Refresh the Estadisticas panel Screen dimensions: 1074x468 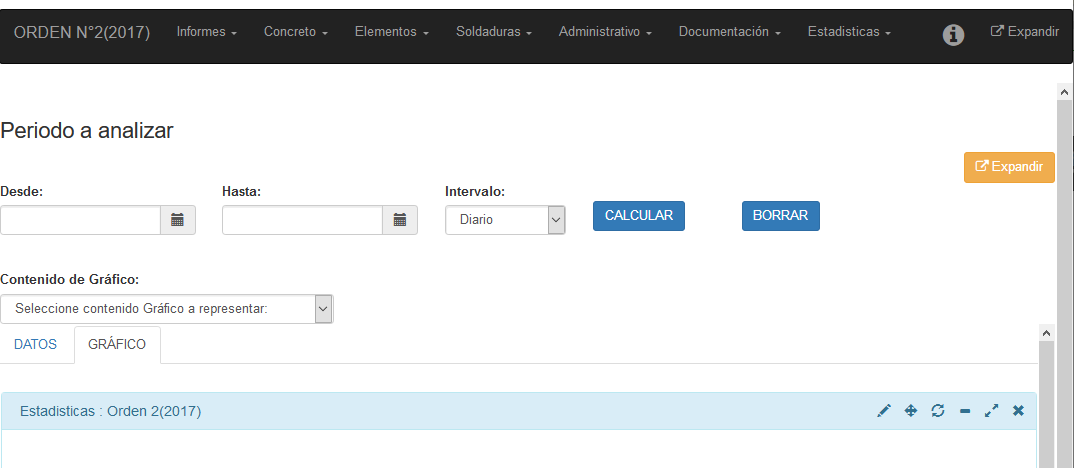938,411
